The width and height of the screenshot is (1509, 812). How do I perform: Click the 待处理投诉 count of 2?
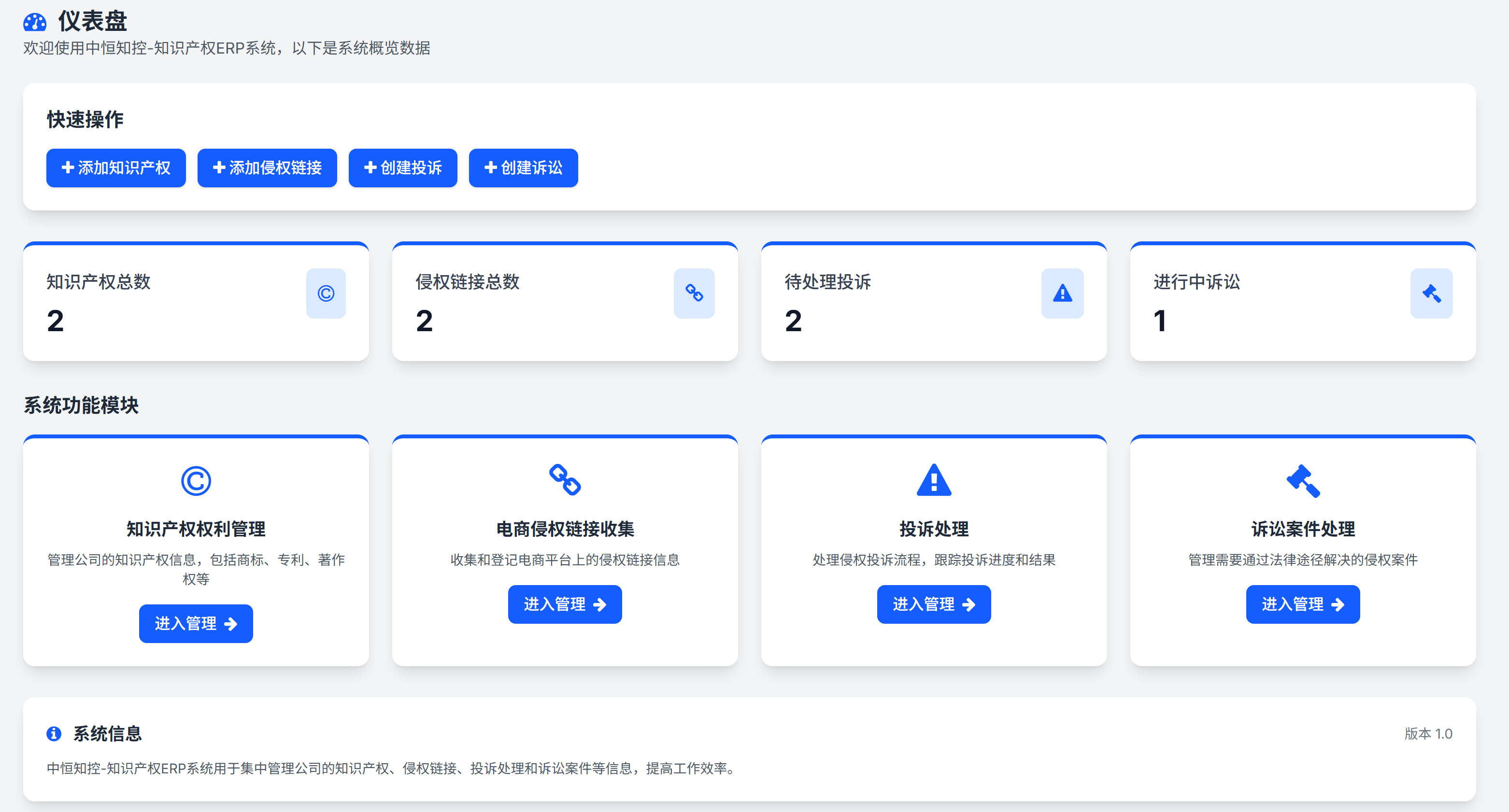pos(793,321)
